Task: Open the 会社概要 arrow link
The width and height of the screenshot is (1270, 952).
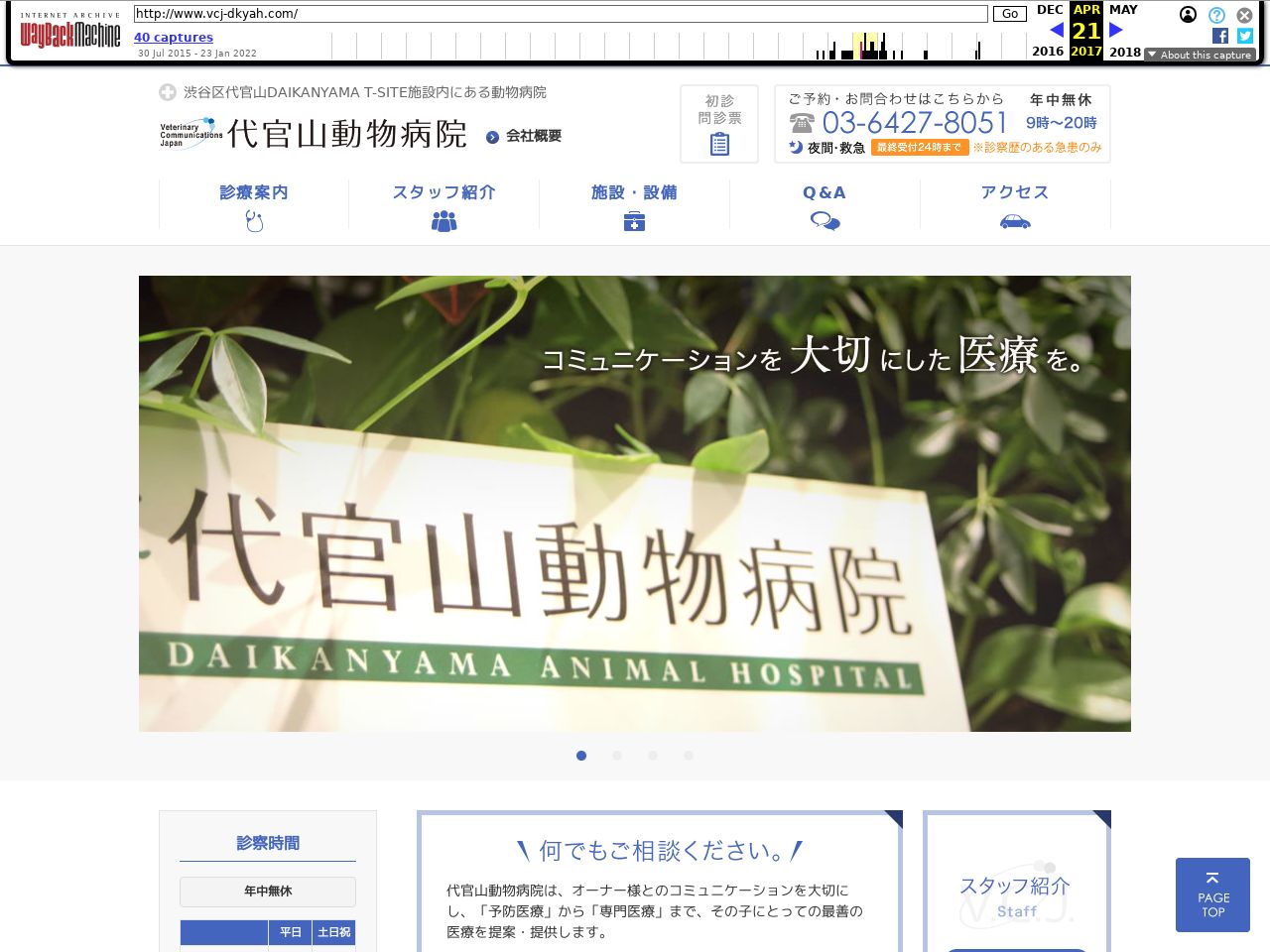Action: tap(524, 136)
